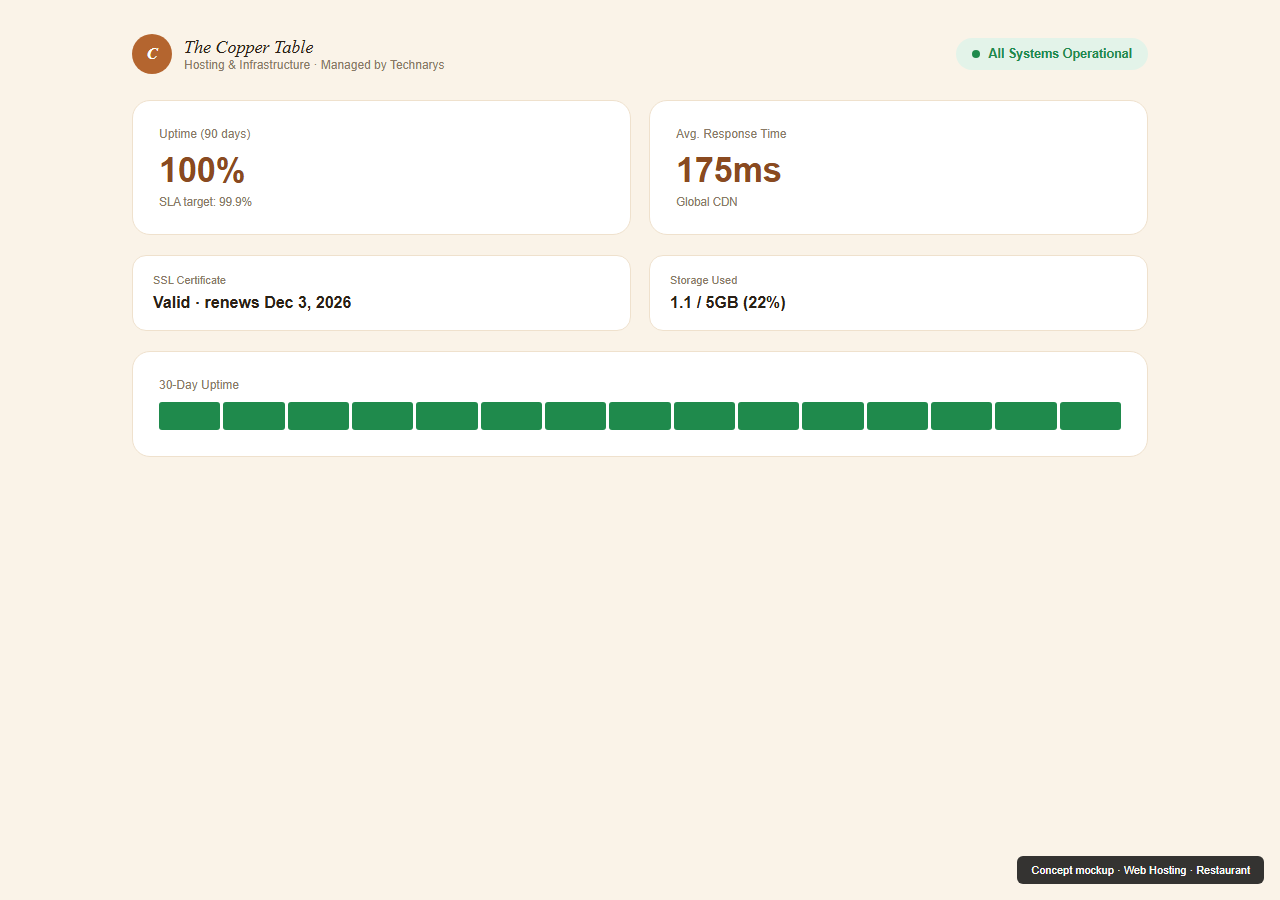Viewport: 1280px width, 900px height.
Task: Click the 175ms response value
Action: pos(728,170)
